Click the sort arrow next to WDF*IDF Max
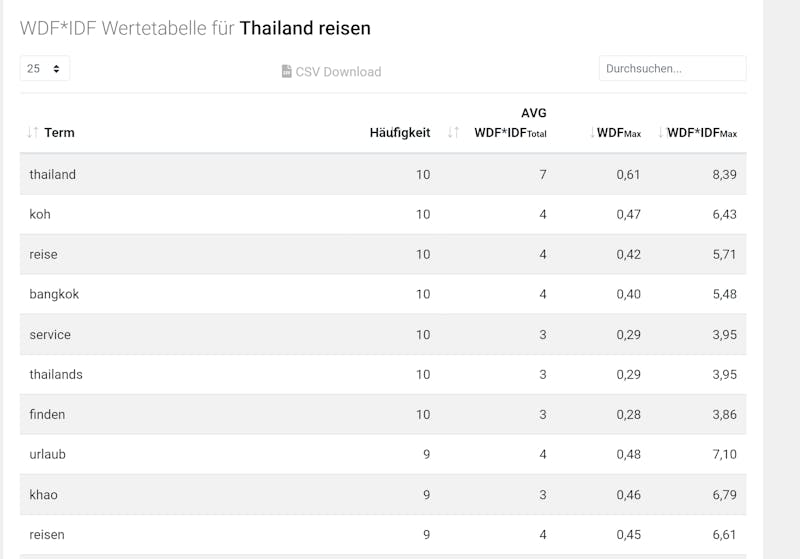Image resolution: width=800 pixels, height=559 pixels. coord(661,133)
